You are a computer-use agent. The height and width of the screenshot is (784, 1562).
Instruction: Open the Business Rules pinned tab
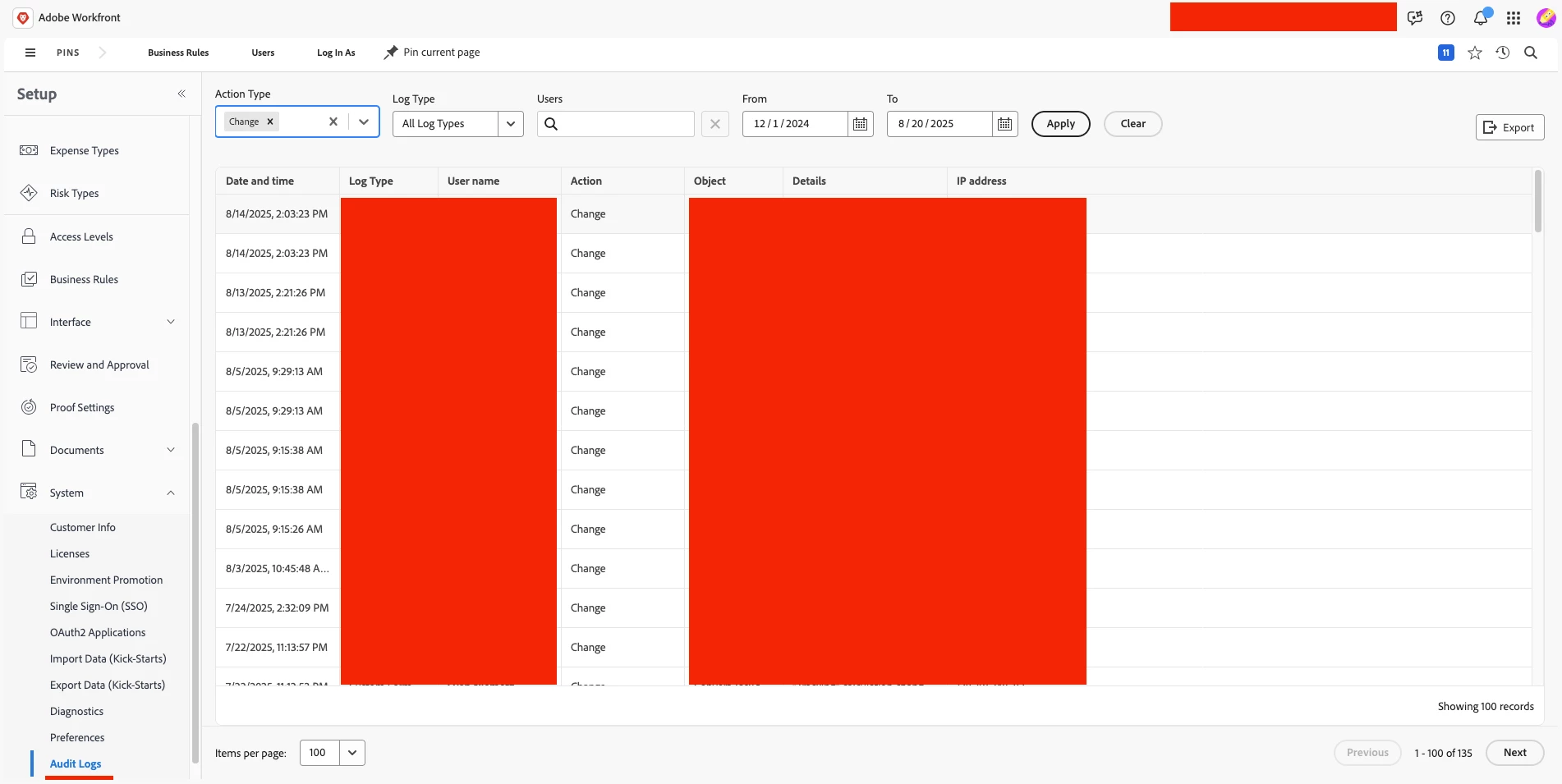pos(178,53)
